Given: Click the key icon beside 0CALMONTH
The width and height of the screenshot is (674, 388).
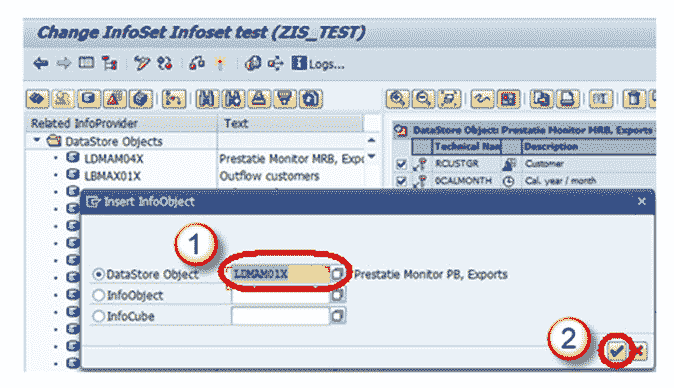Looking at the screenshot, I should tap(420, 181).
